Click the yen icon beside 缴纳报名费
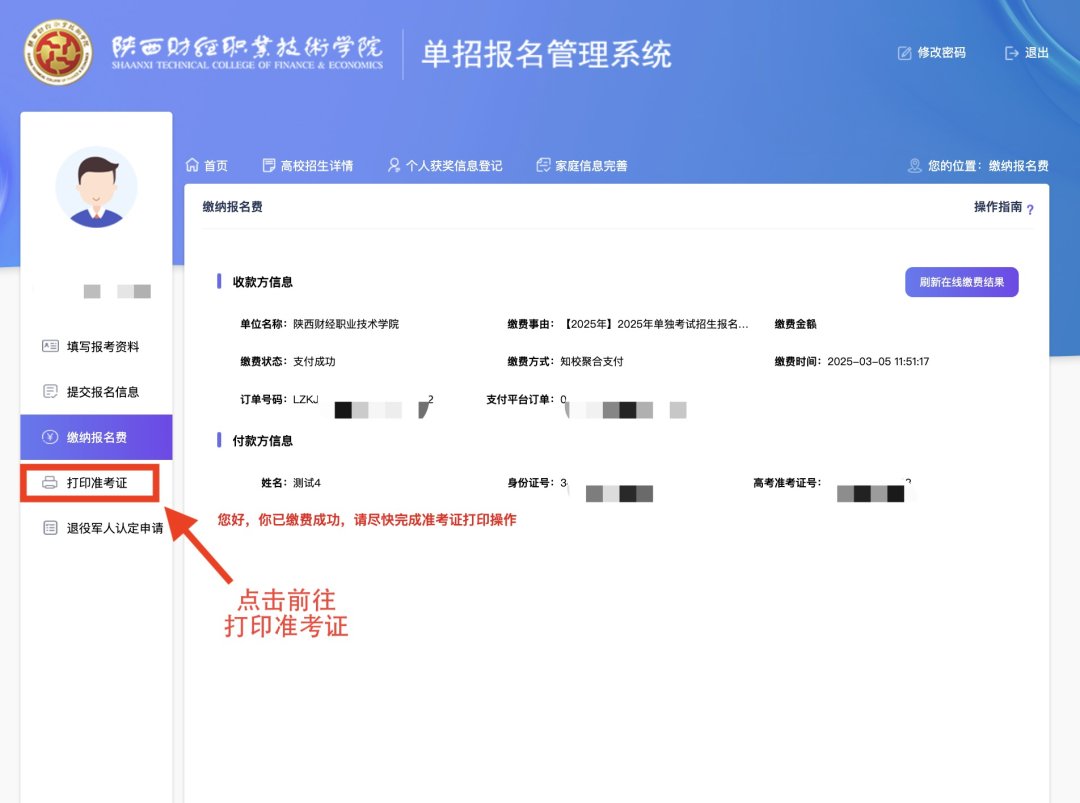Viewport: 1080px width, 803px height. click(x=50, y=437)
